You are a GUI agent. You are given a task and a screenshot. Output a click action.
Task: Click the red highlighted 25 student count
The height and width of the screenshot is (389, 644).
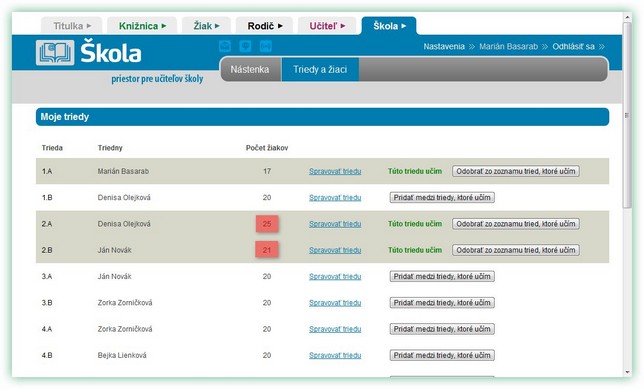pyautogui.click(x=267, y=224)
